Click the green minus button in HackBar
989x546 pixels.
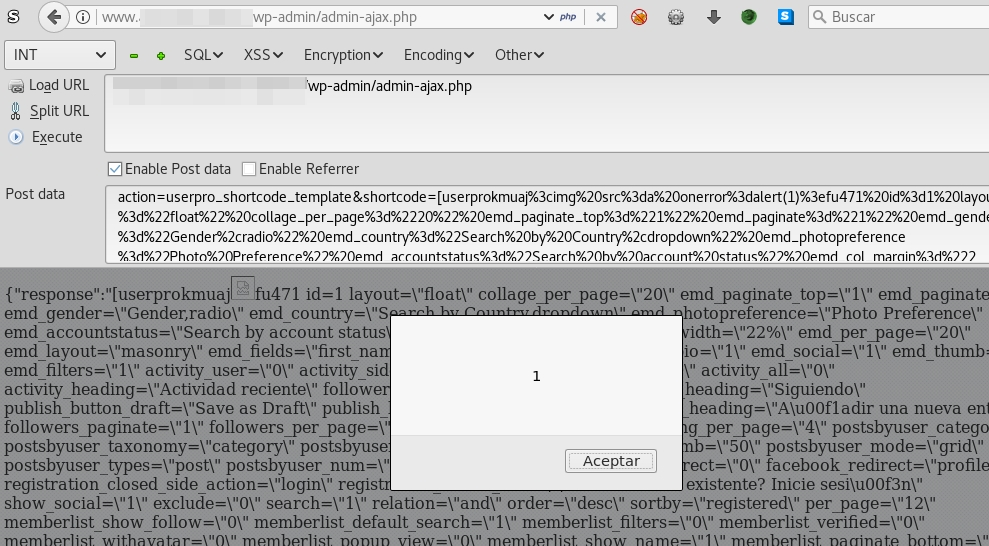pos(134,55)
